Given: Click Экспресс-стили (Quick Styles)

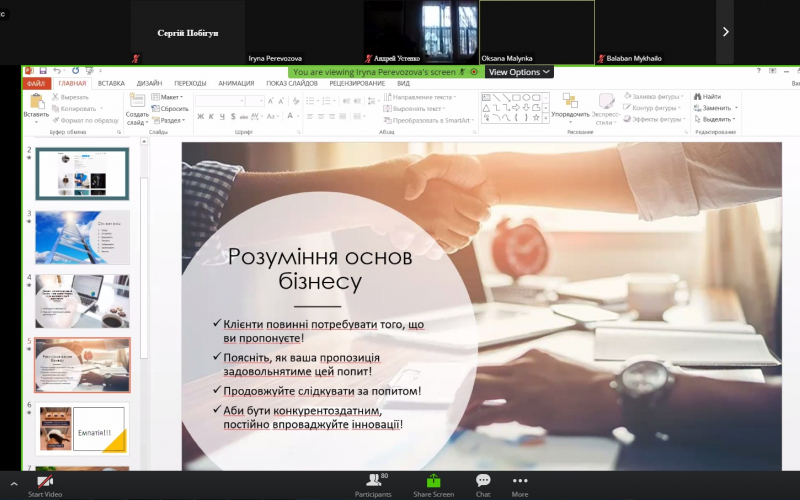Looking at the screenshot, I should [x=606, y=109].
